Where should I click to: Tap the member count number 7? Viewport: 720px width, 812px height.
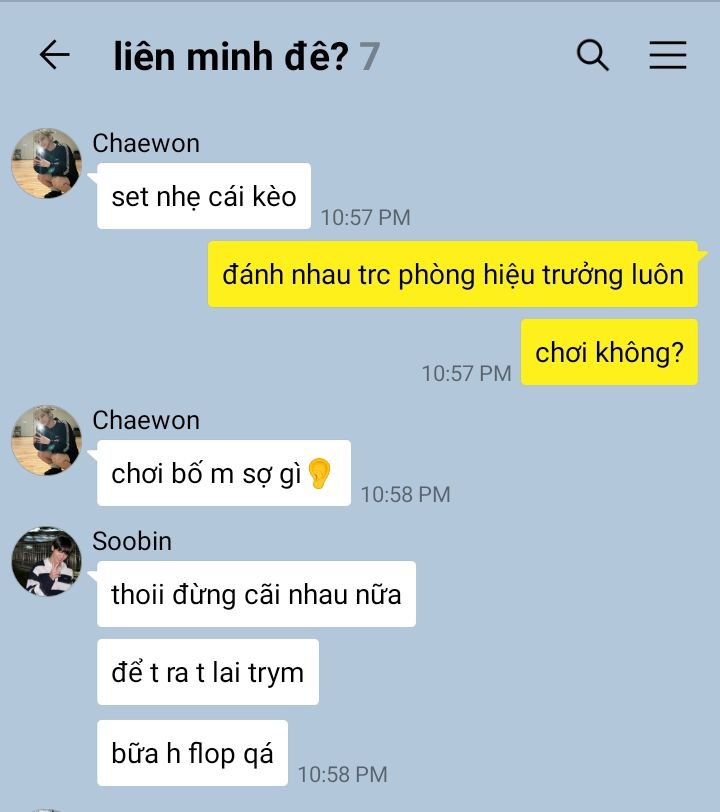click(x=370, y=56)
